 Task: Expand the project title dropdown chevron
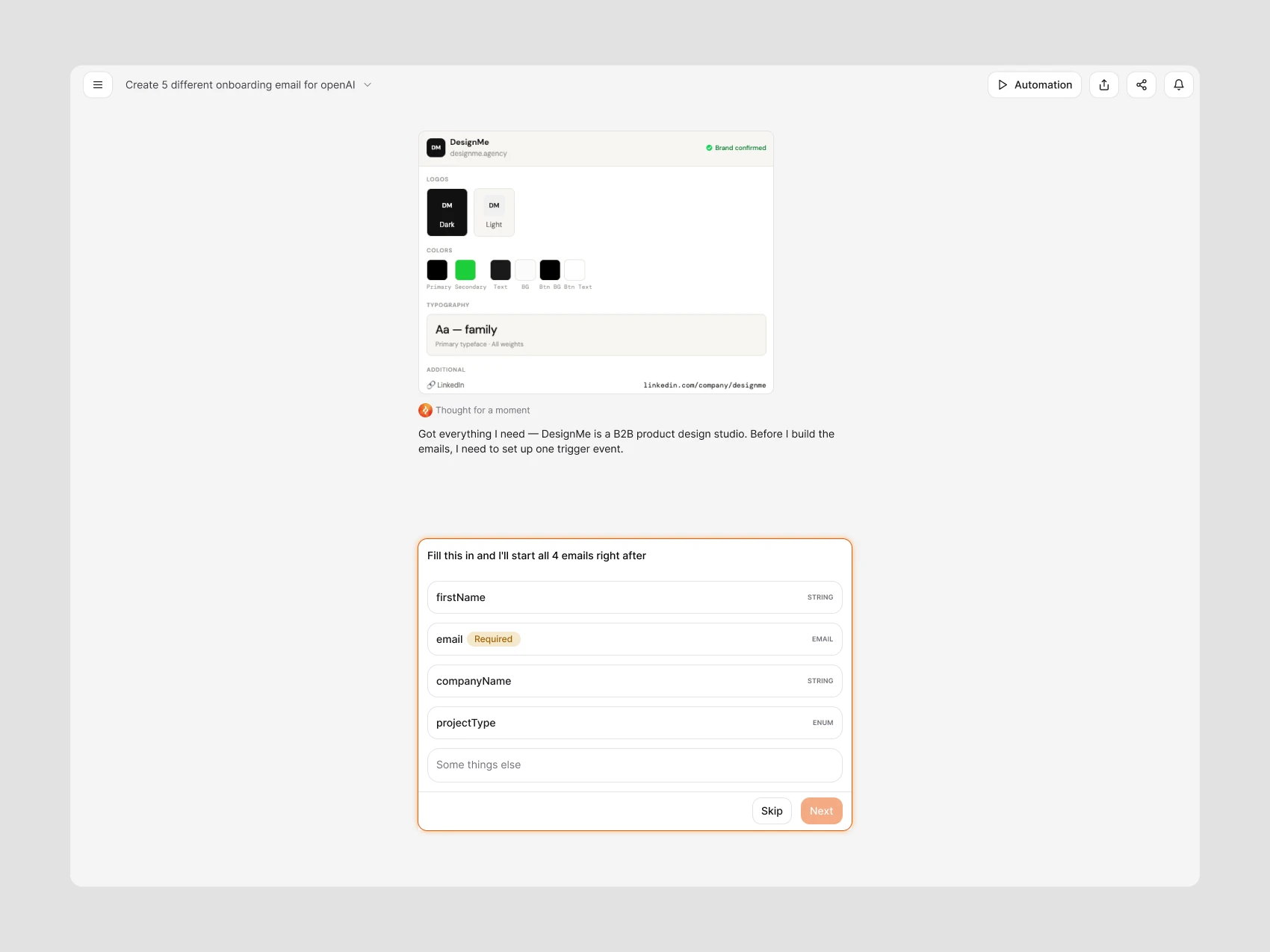click(x=368, y=85)
